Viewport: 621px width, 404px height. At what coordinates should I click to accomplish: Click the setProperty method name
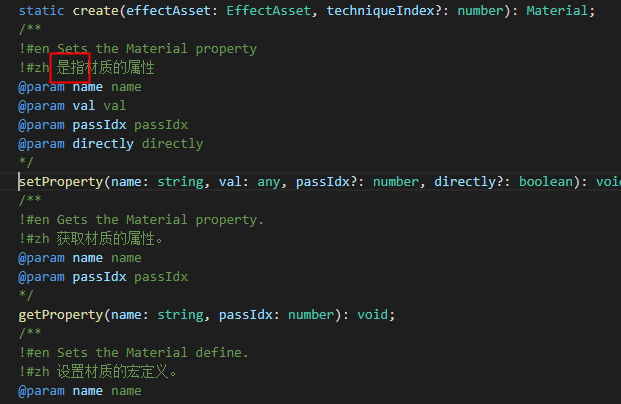point(60,182)
